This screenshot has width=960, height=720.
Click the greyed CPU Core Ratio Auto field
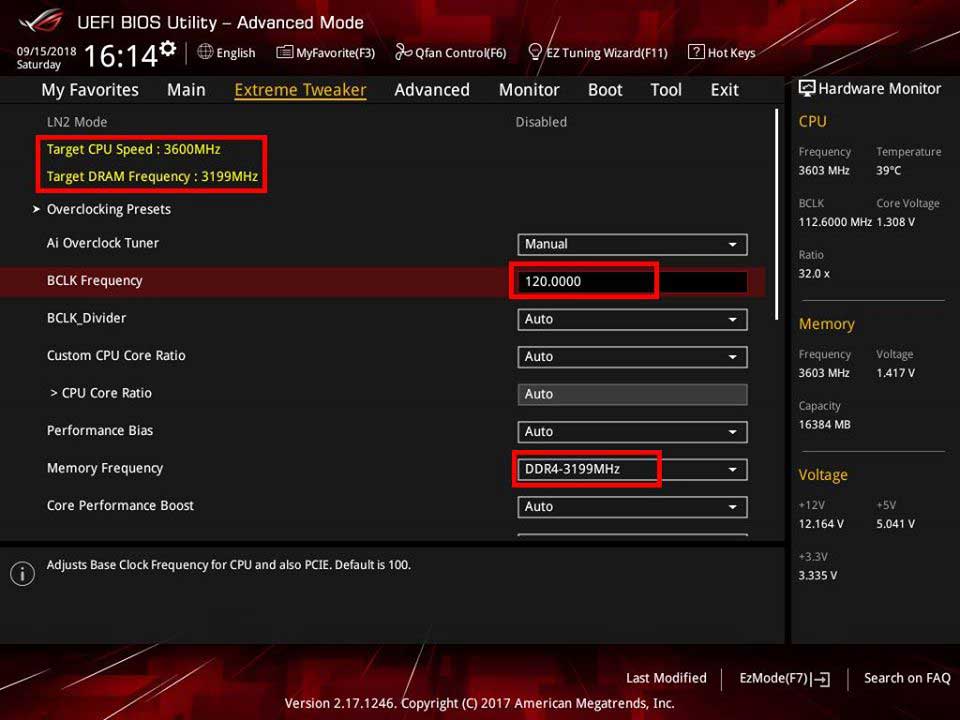pyautogui.click(x=632, y=394)
